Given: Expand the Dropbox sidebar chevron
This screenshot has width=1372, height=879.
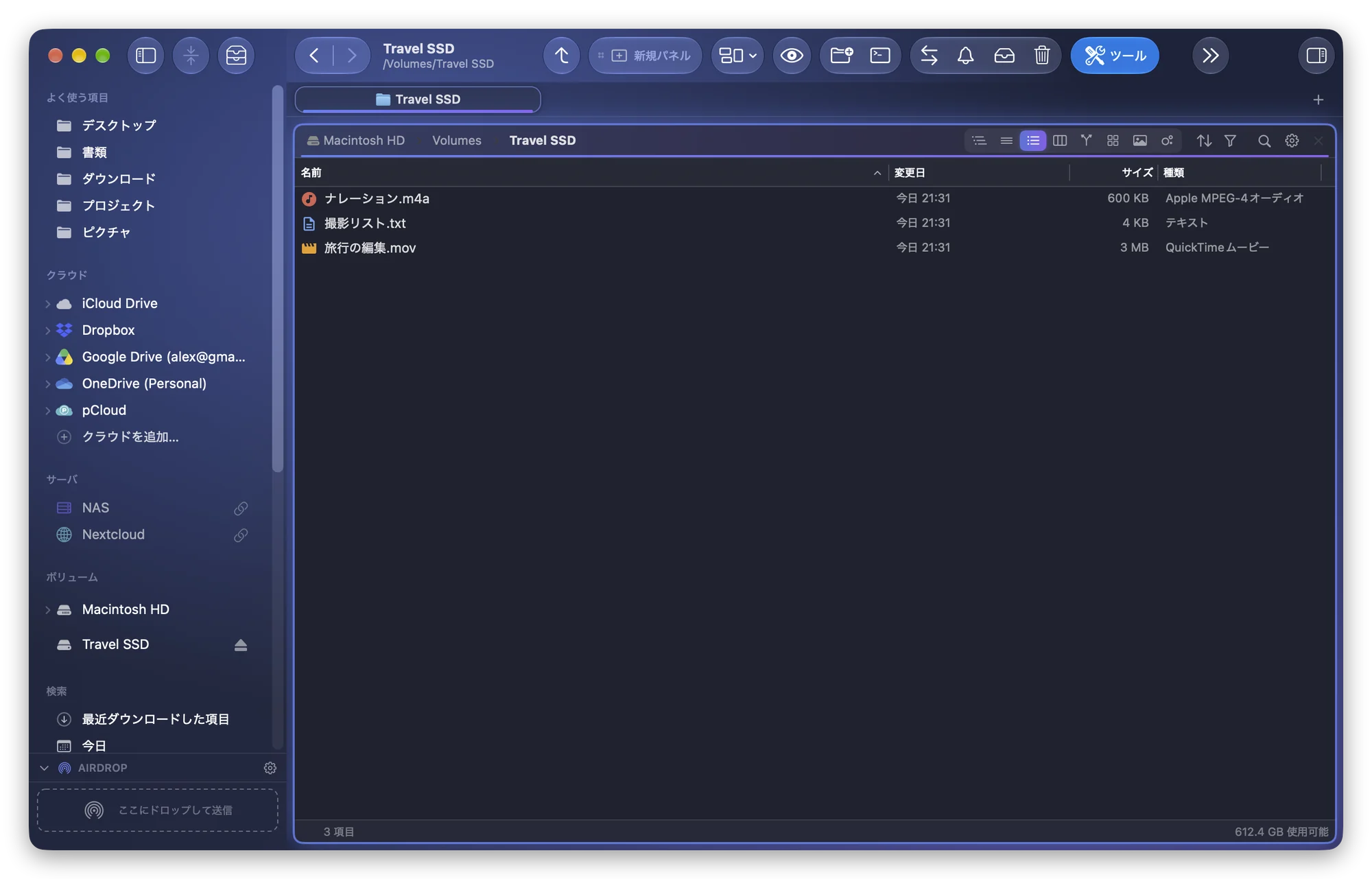Looking at the screenshot, I should click(x=48, y=331).
